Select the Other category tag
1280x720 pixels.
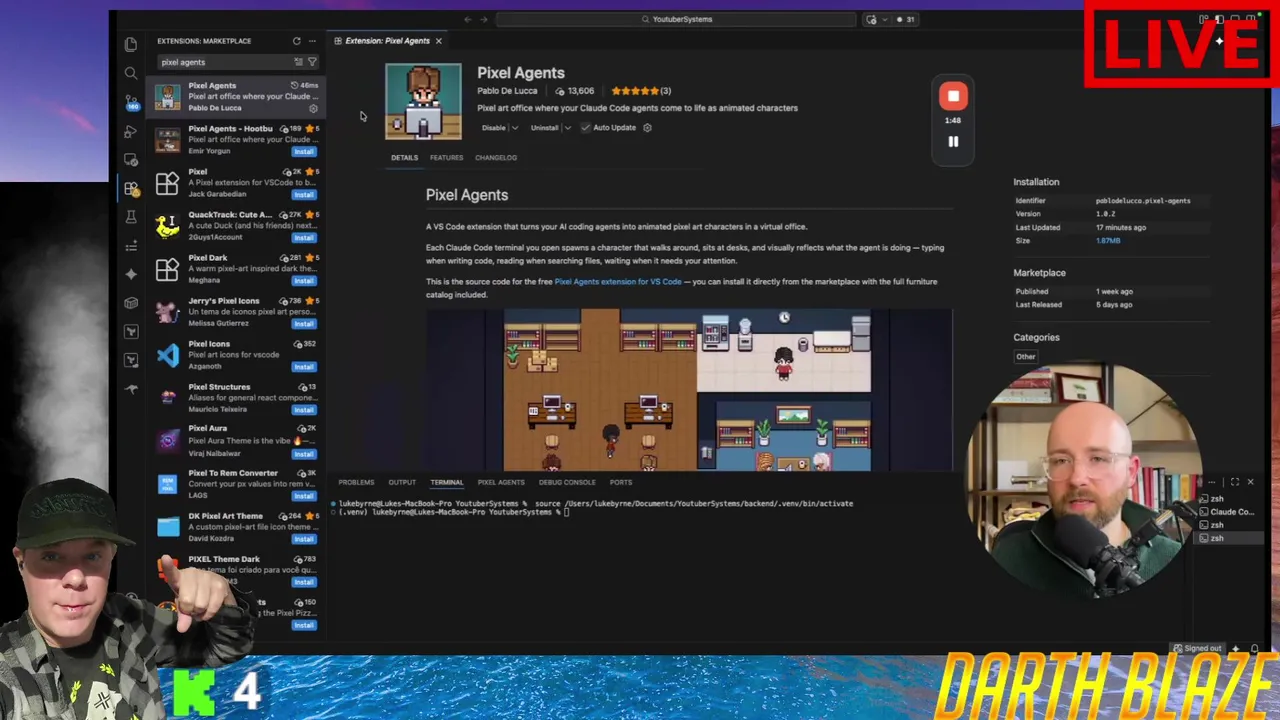(x=1026, y=357)
